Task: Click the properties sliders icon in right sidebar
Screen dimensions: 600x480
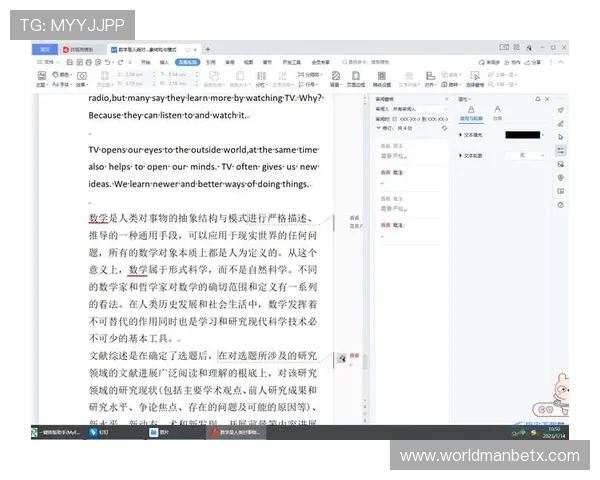Action: click(561, 151)
